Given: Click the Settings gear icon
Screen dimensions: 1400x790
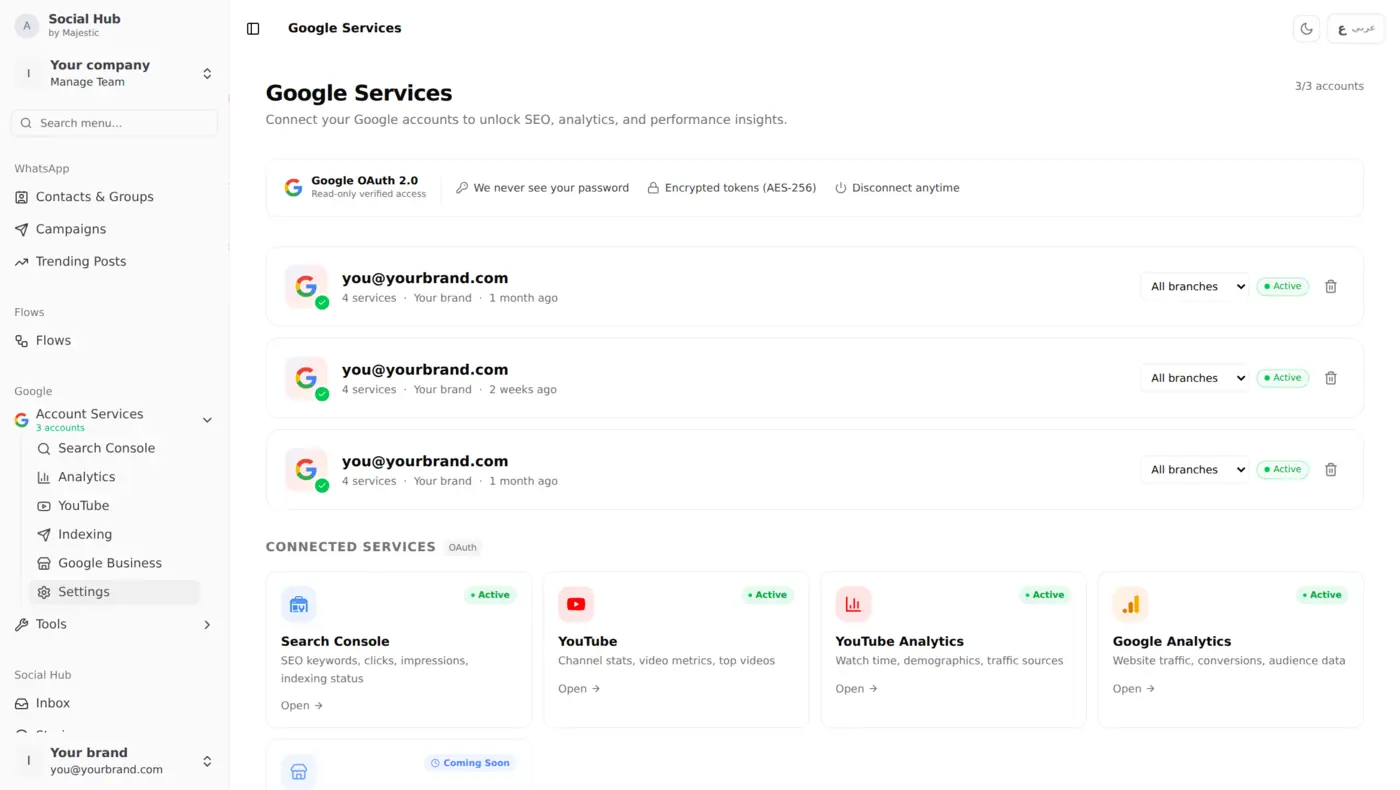Looking at the screenshot, I should pos(44,592).
